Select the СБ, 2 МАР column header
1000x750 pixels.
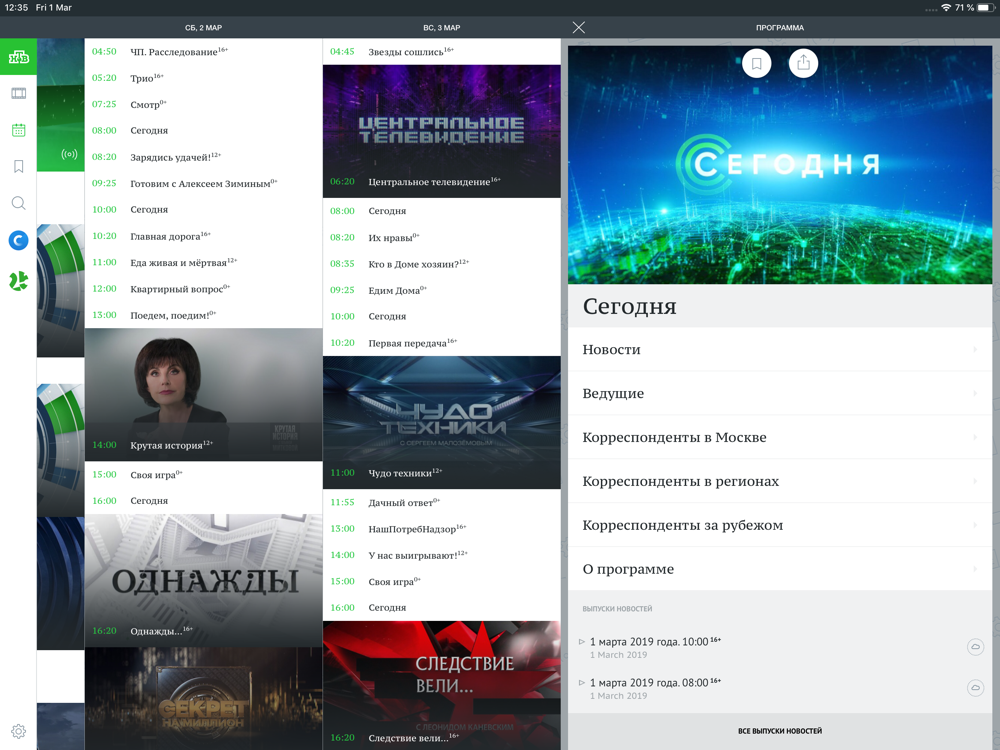[x=203, y=28]
